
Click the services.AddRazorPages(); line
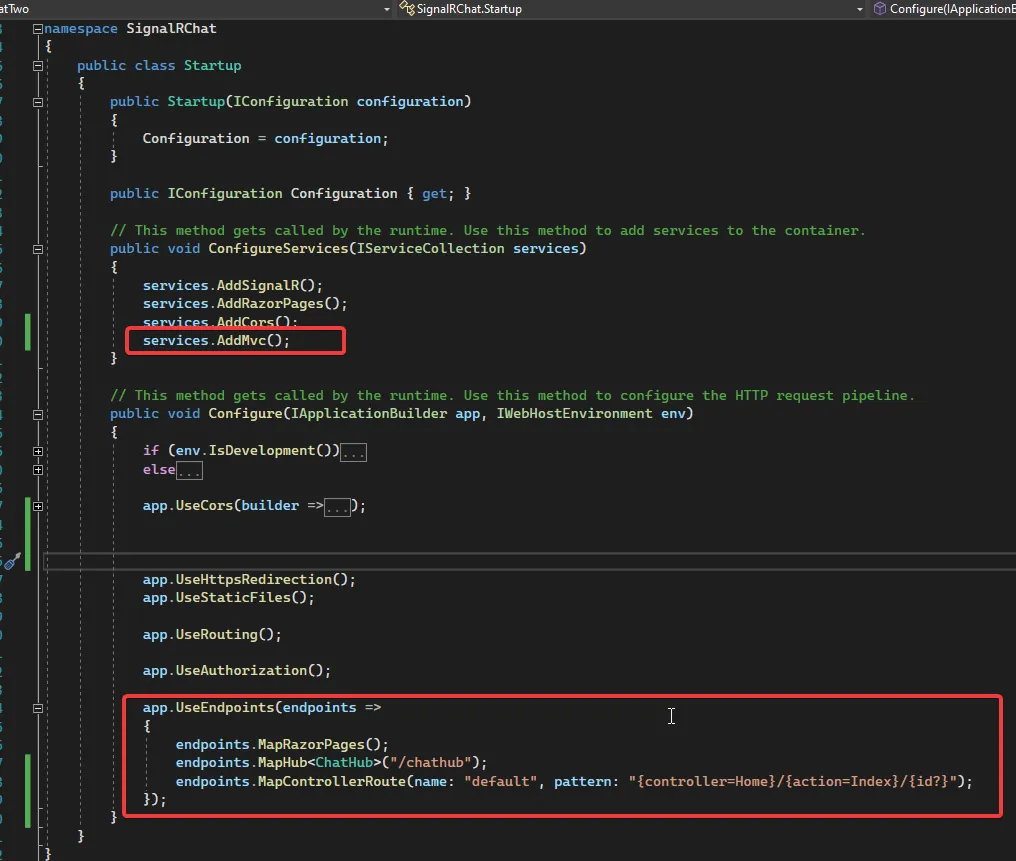(245, 304)
